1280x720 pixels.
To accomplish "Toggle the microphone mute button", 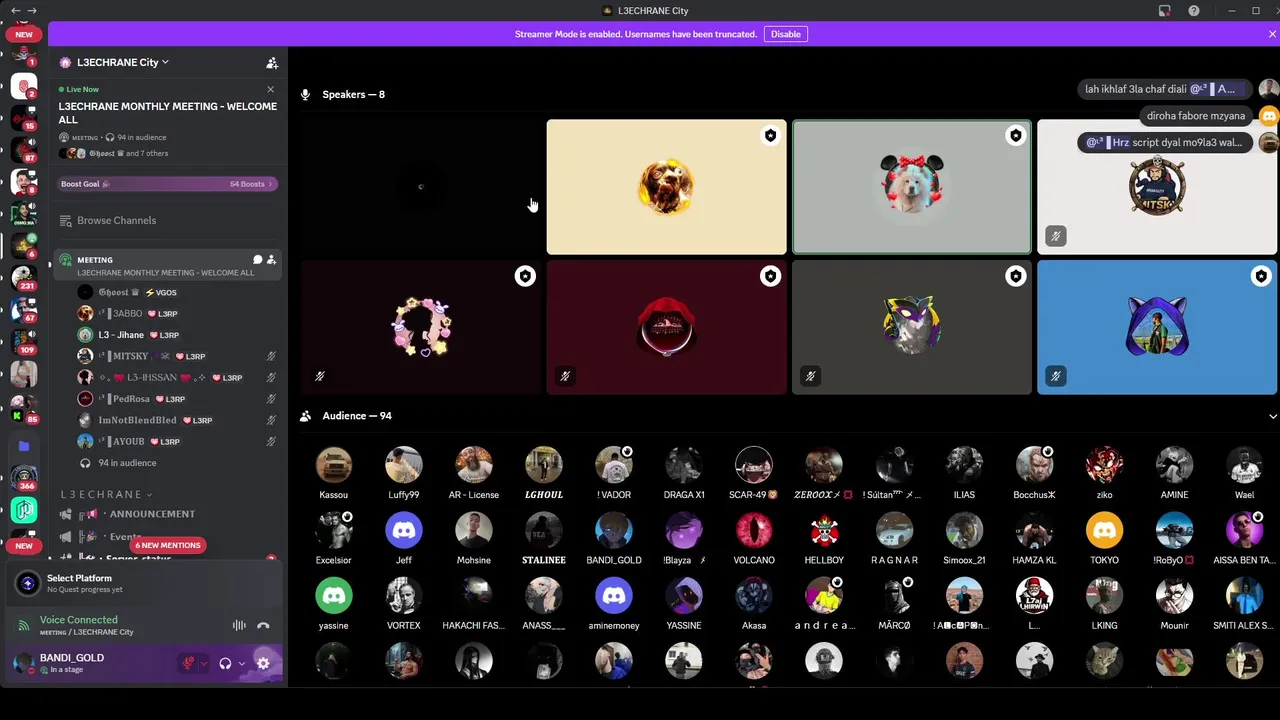I will click(187, 663).
